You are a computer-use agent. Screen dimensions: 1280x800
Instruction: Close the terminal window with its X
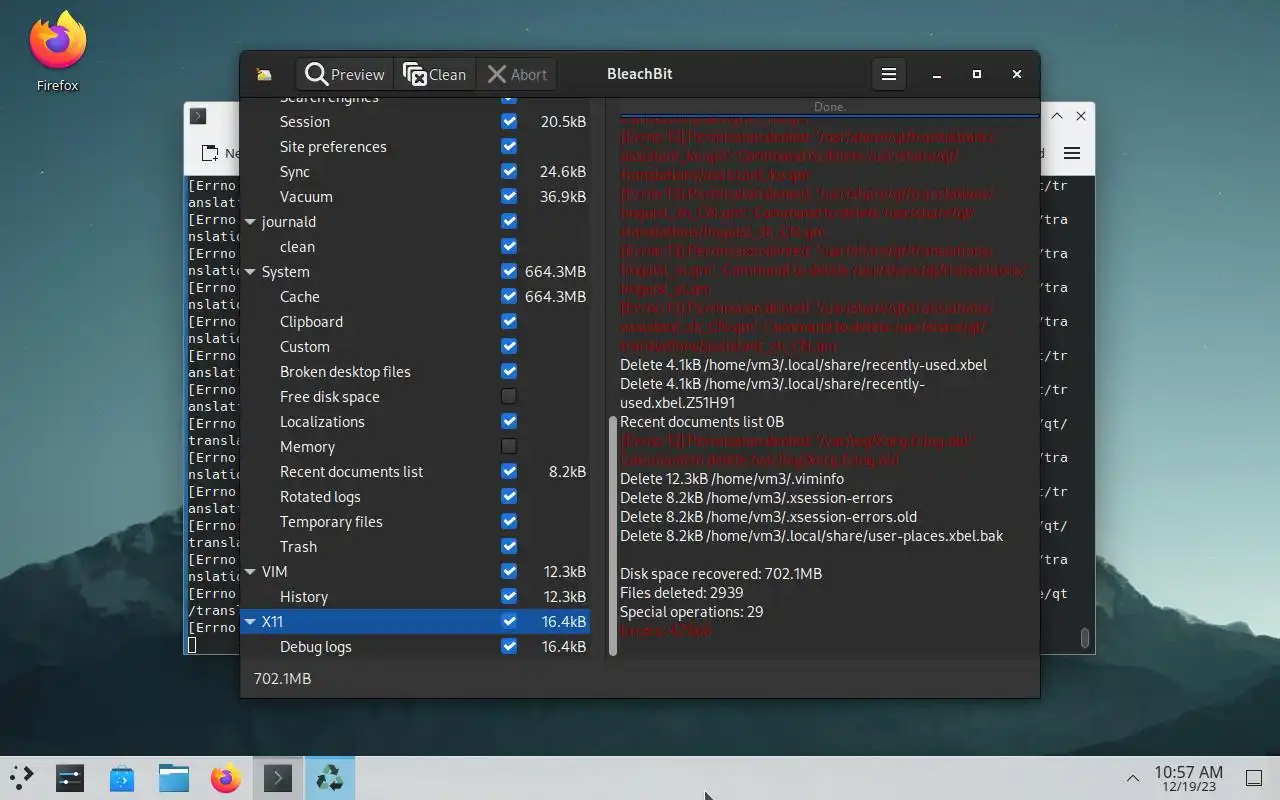pyautogui.click(x=1080, y=116)
